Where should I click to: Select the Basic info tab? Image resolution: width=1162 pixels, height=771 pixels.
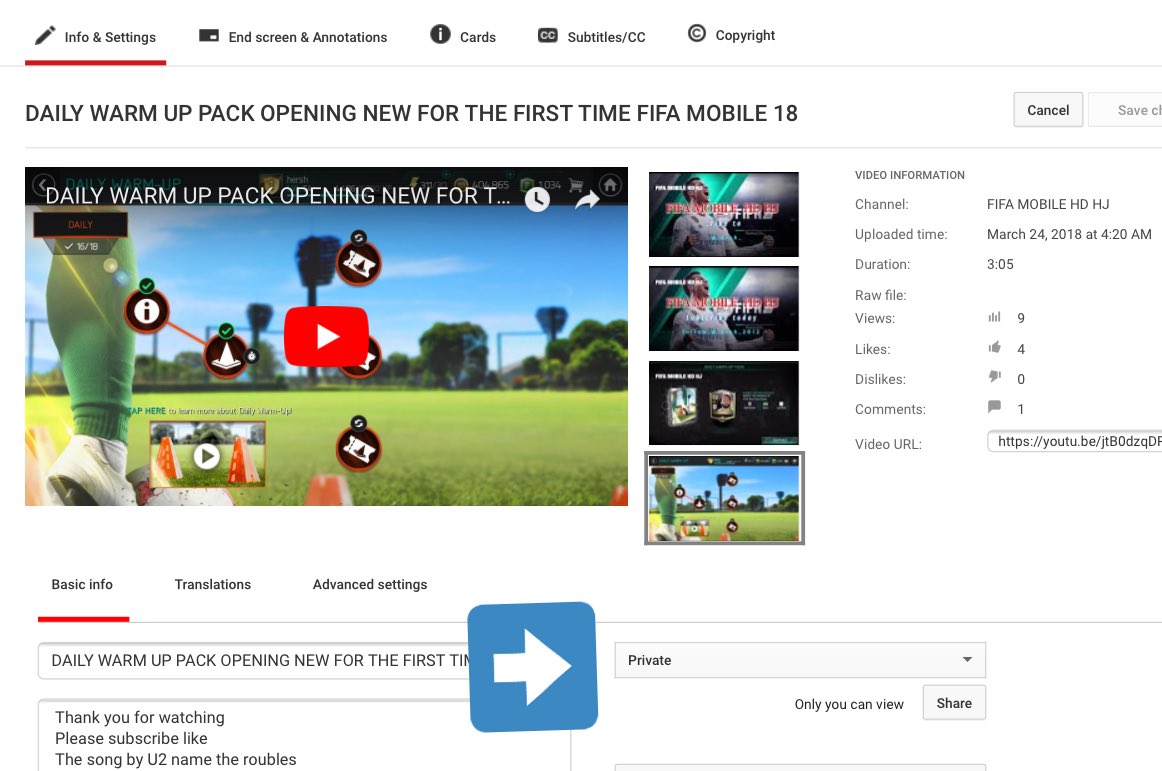[x=82, y=585]
